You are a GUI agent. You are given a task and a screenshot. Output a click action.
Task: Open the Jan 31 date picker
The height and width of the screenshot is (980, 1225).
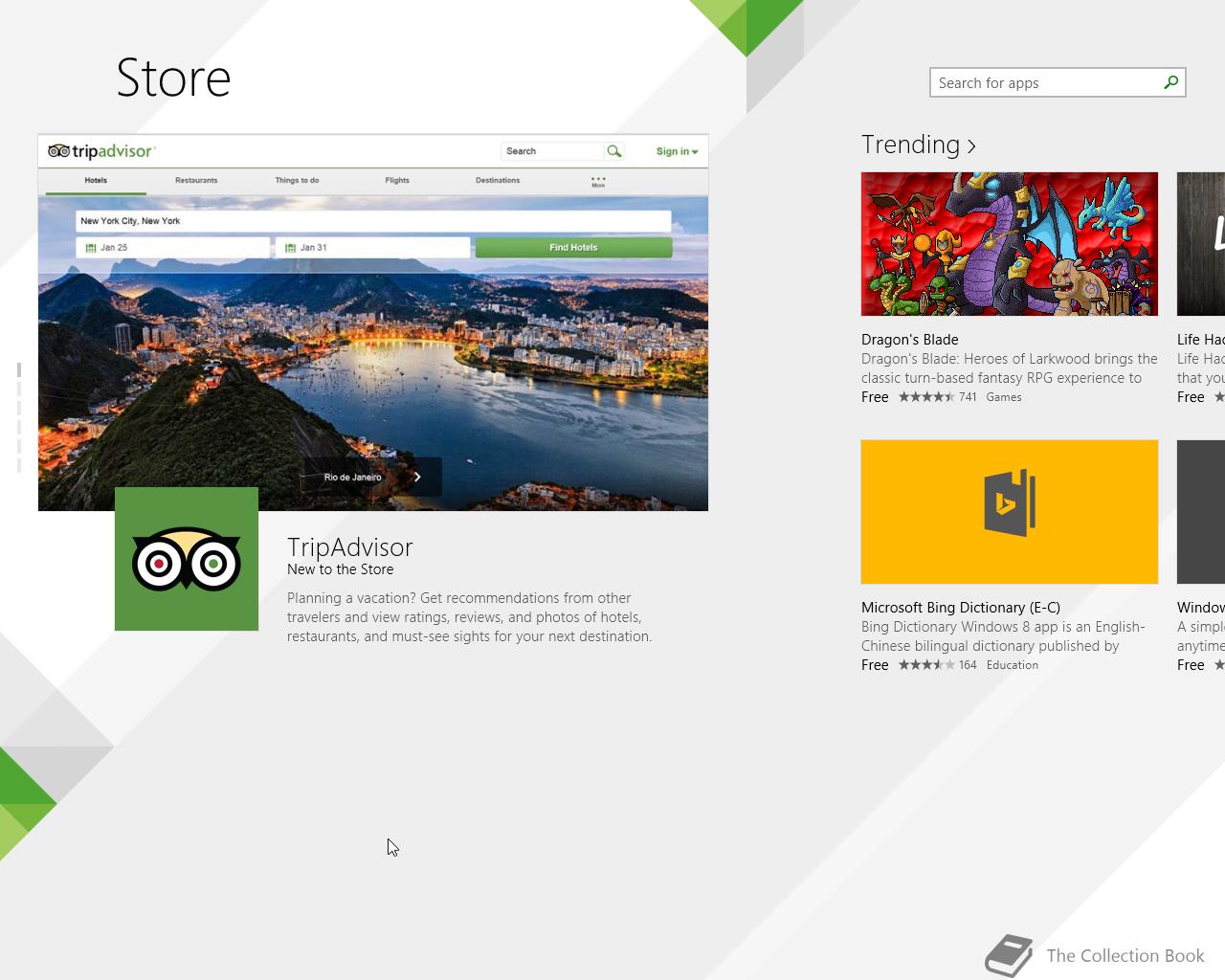372,248
